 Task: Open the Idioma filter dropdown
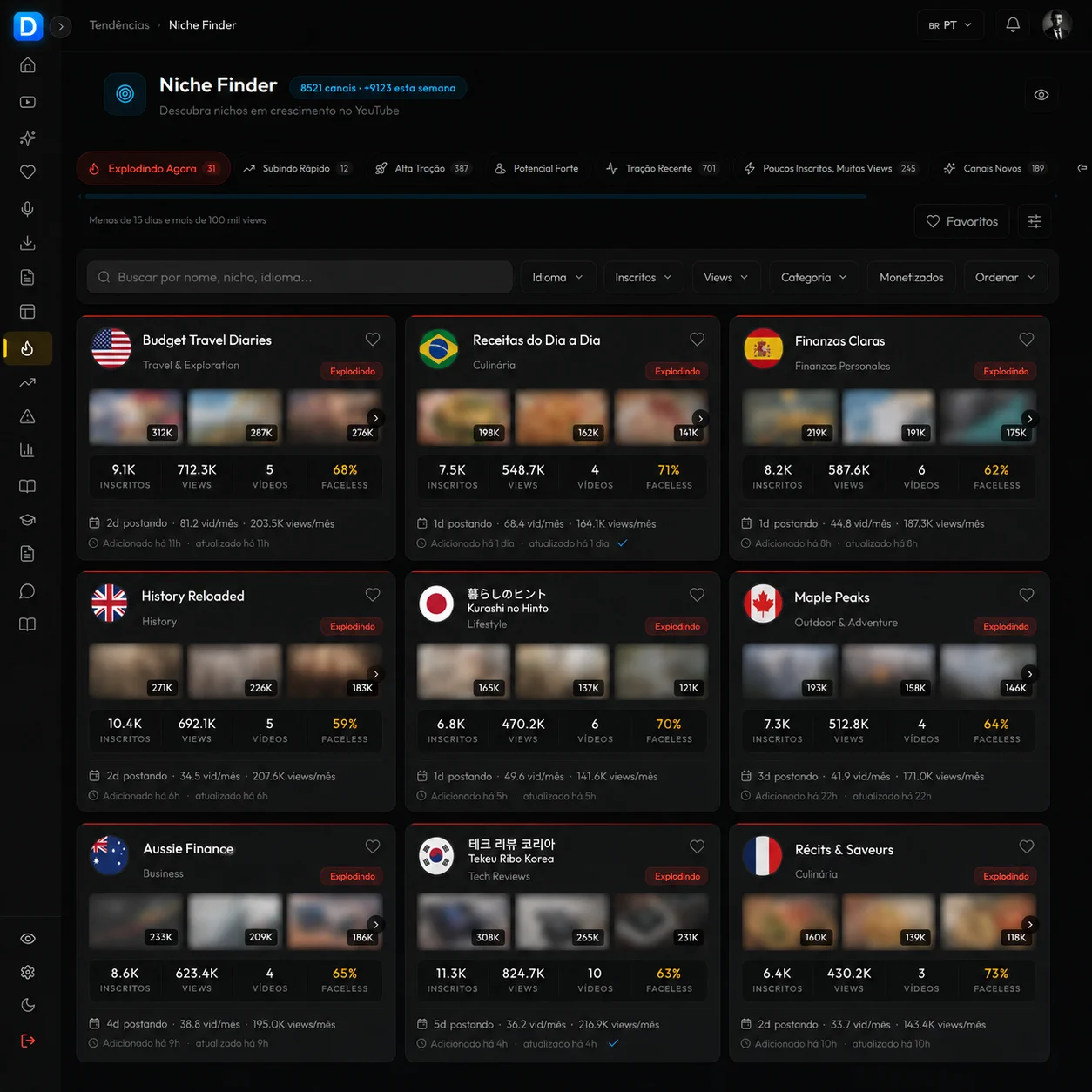[557, 277]
